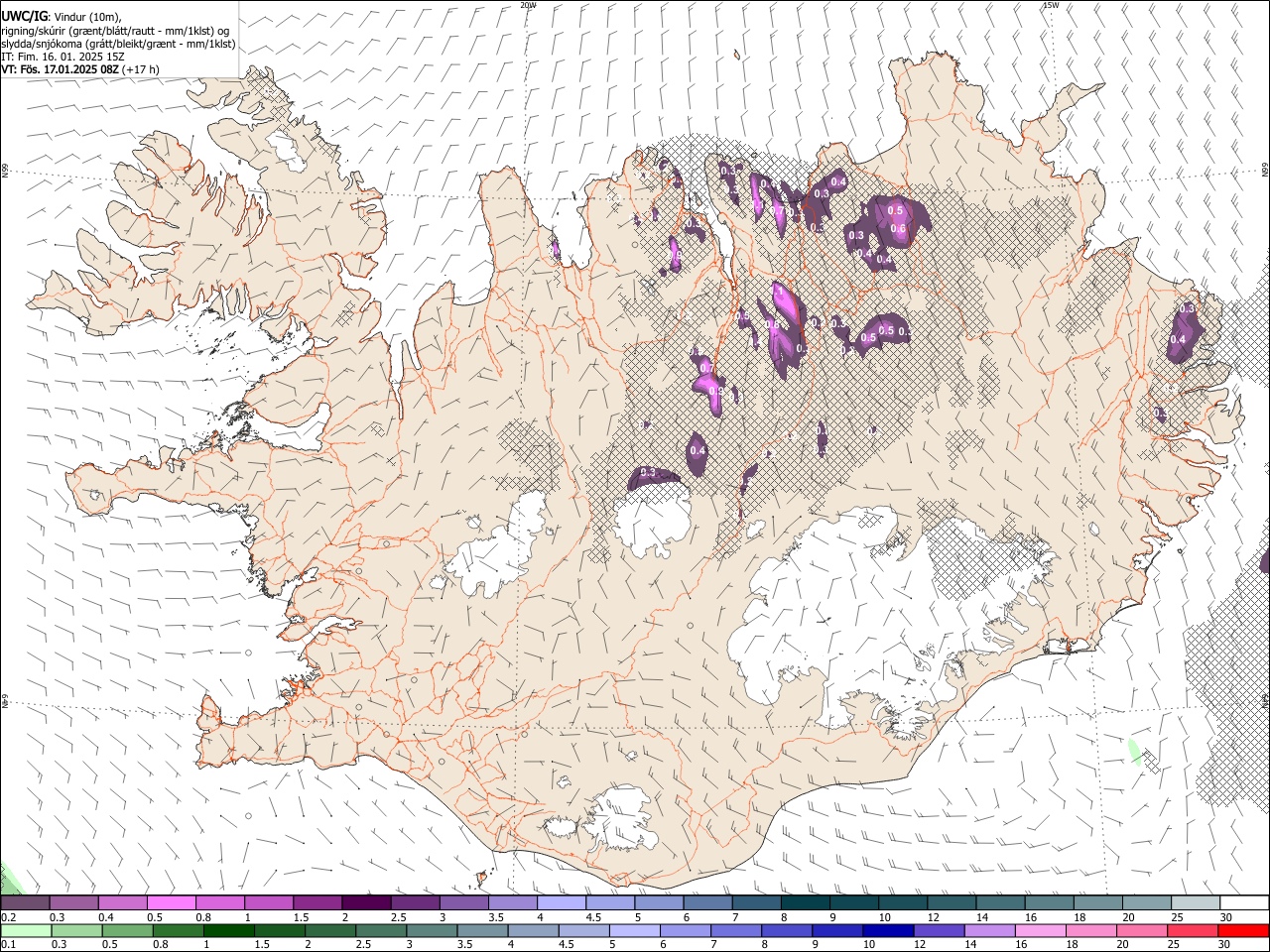Click the dark teal 8 swatch, upper scale
This screenshot has width=1270, height=952.
pos(806,902)
